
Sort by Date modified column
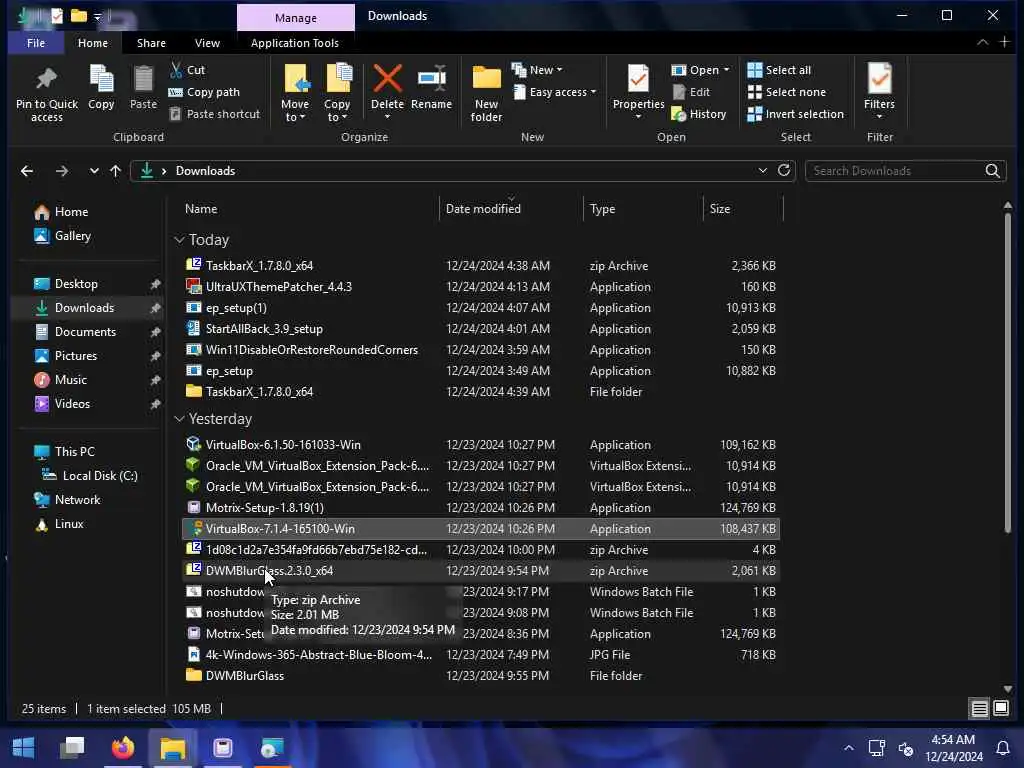point(483,209)
